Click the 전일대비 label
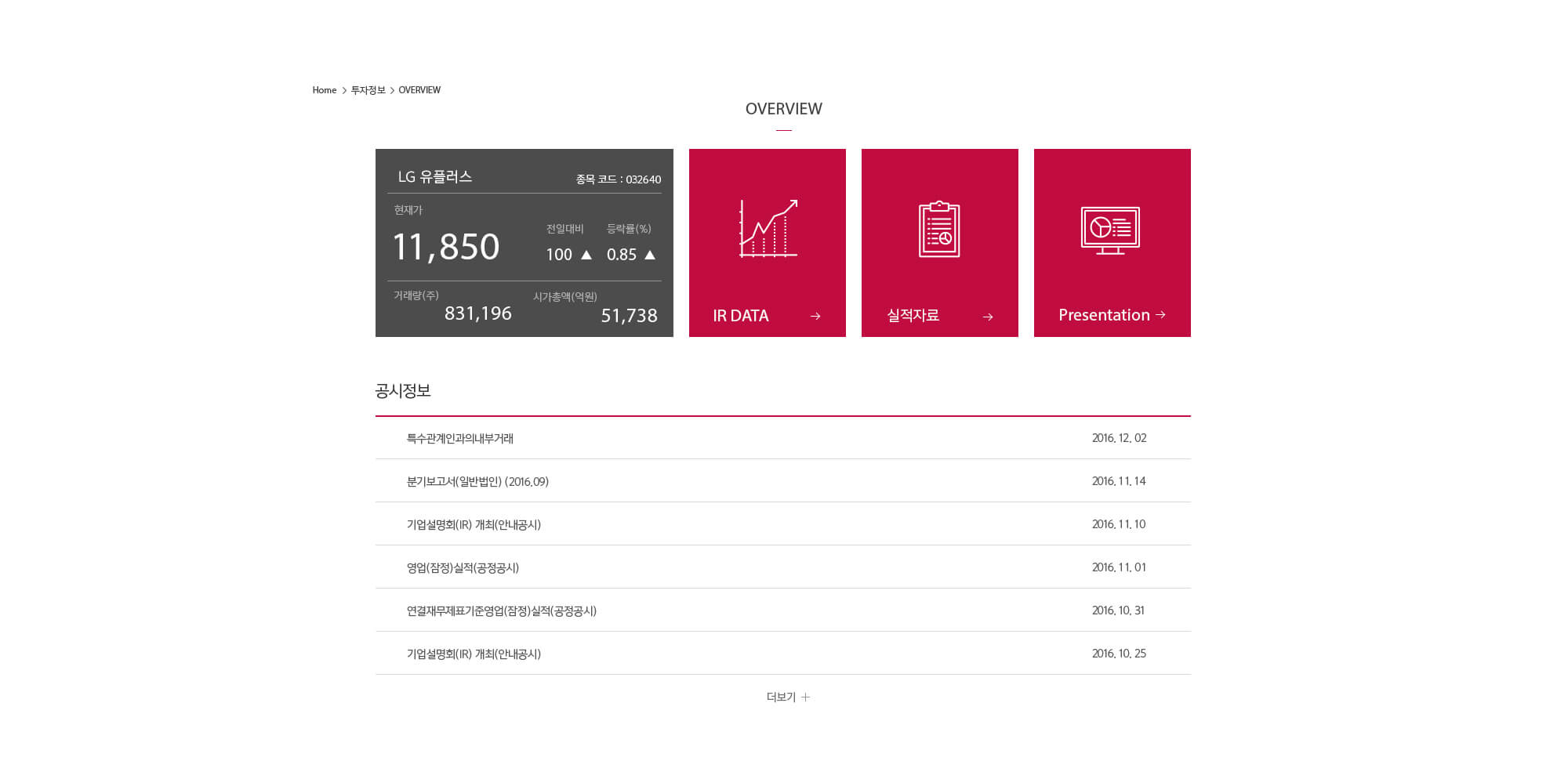Image resolution: width=1568 pixels, height=768 pixels. [x=565, y=229]
